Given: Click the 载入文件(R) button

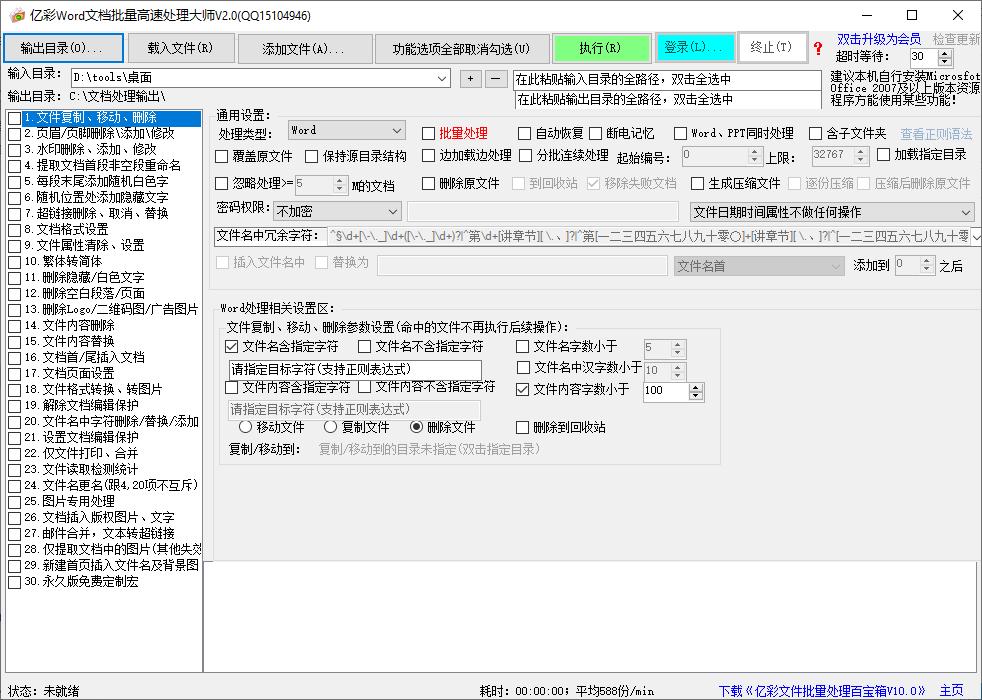Looking at the screenshot, I should [x=180, y=48].
